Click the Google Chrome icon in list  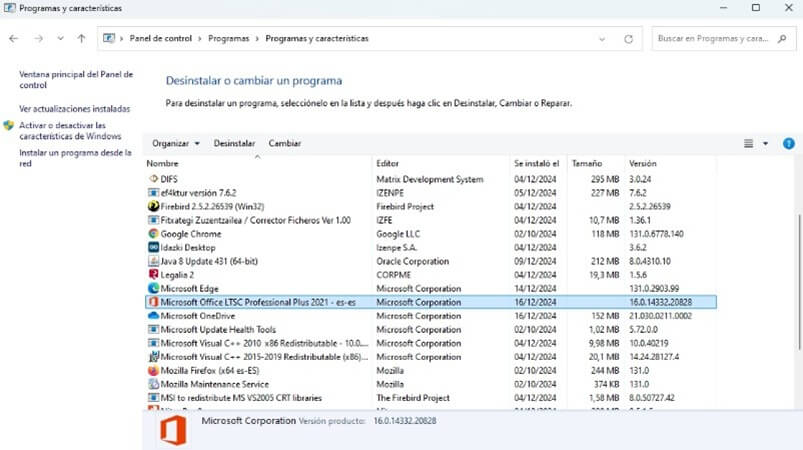tap(153, 234)
